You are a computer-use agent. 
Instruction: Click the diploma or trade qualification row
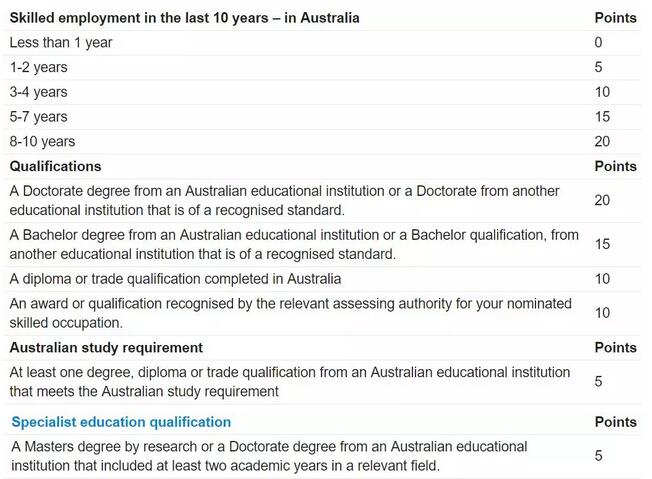pyautogui.click(x=322, y=279)
